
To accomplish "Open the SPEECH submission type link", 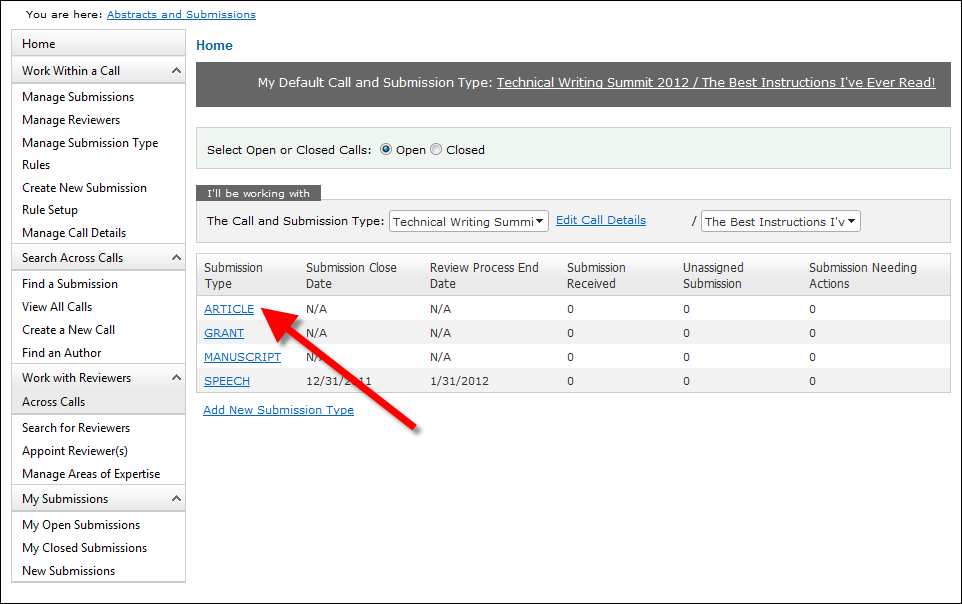I will (227, 381).
